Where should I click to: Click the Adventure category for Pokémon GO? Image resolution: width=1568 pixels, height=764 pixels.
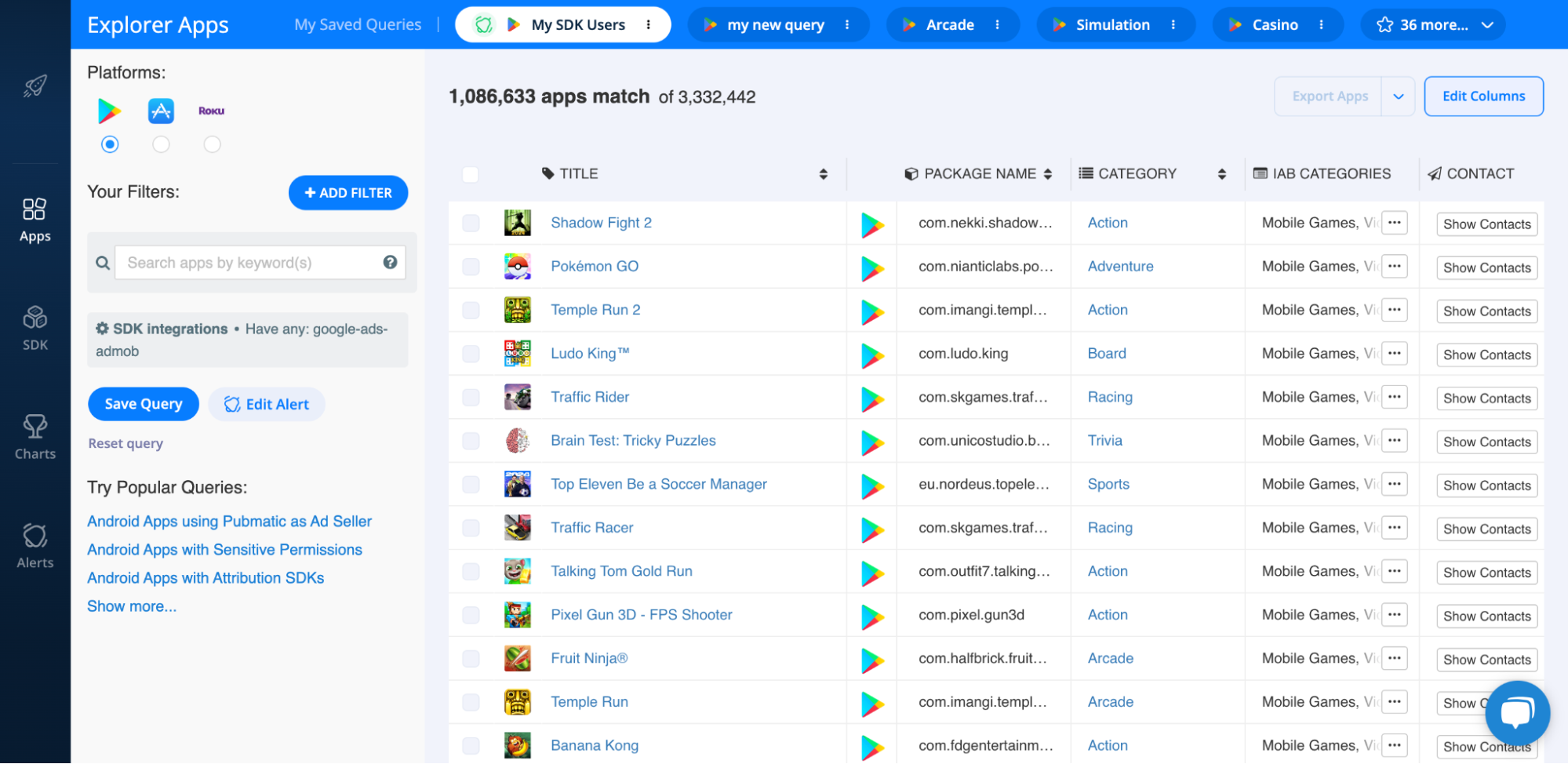click(1121, 267)
